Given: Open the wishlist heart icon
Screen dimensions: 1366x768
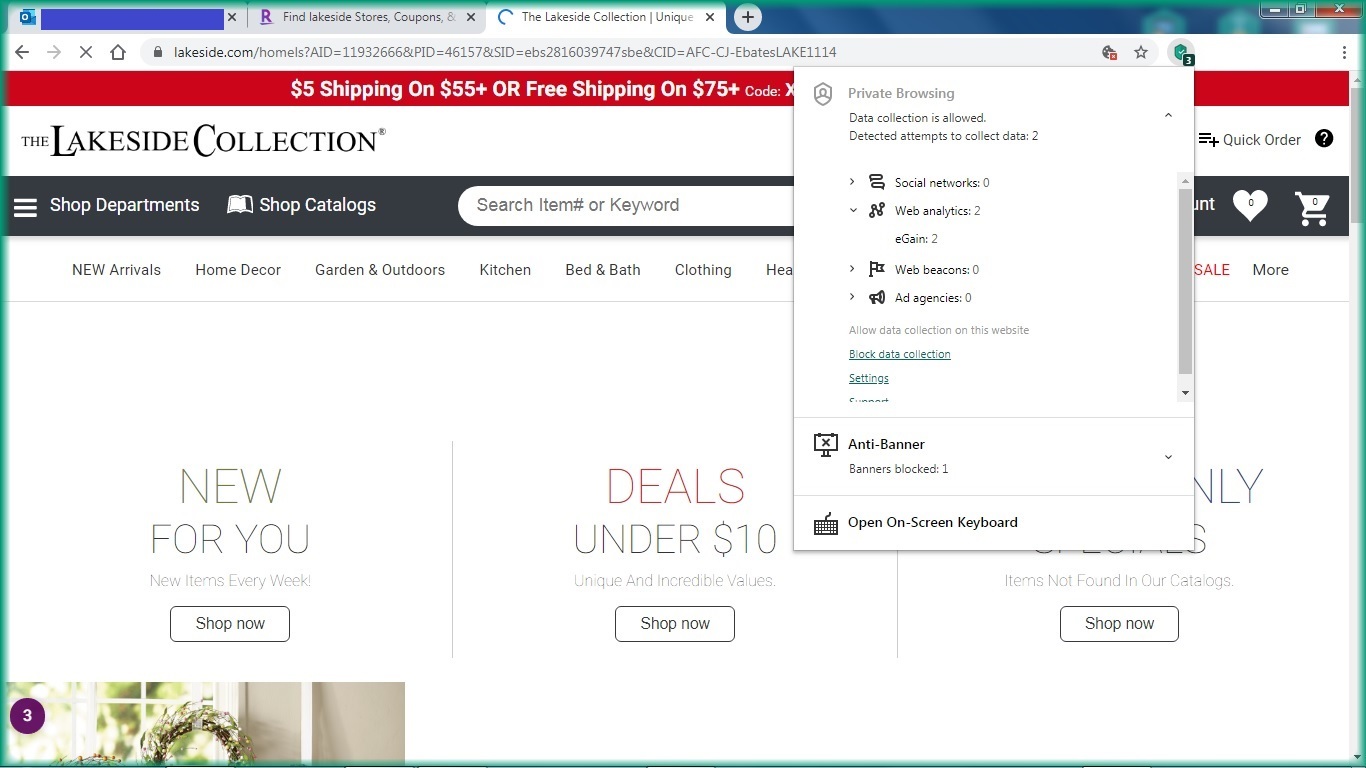Looking at the screenshot, I should pyautogui.click(x=1250, y=205).
